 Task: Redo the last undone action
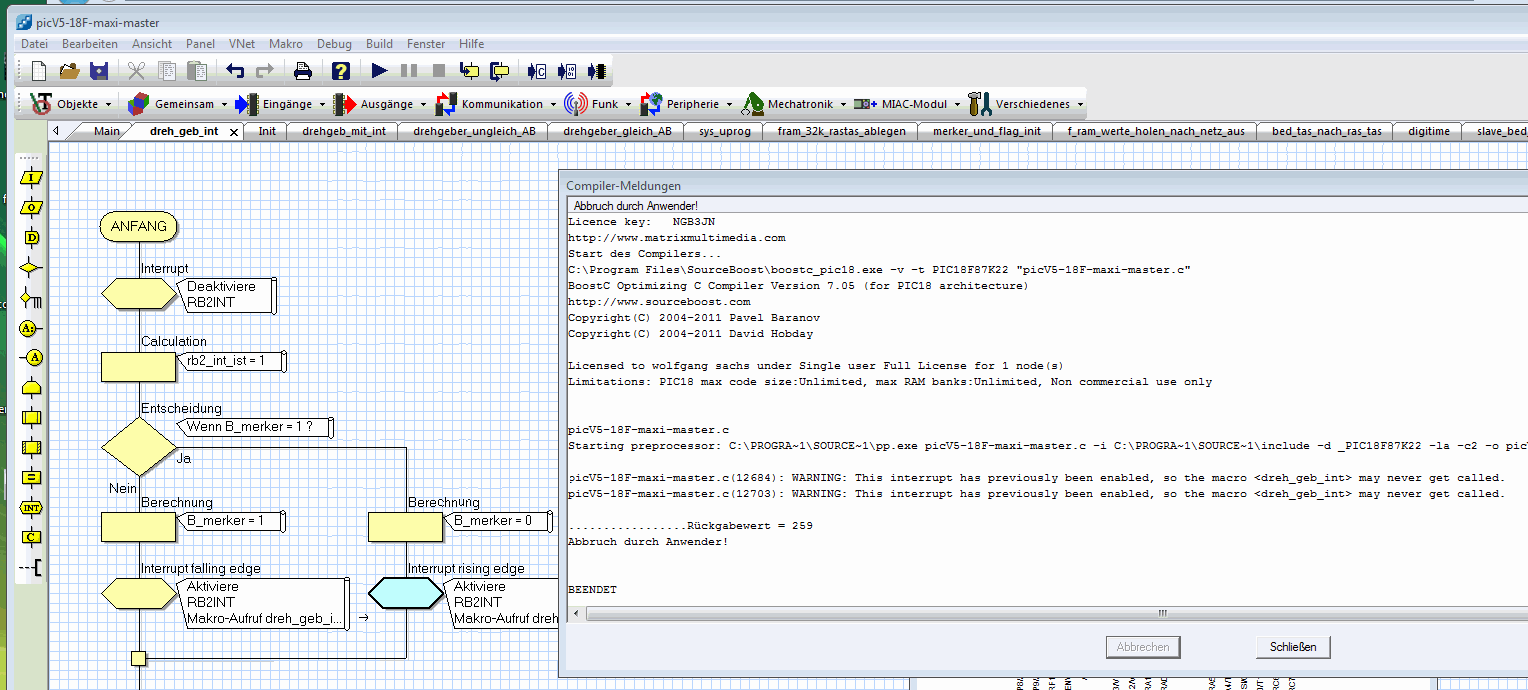pyautogui.click(x=265, y=71)
